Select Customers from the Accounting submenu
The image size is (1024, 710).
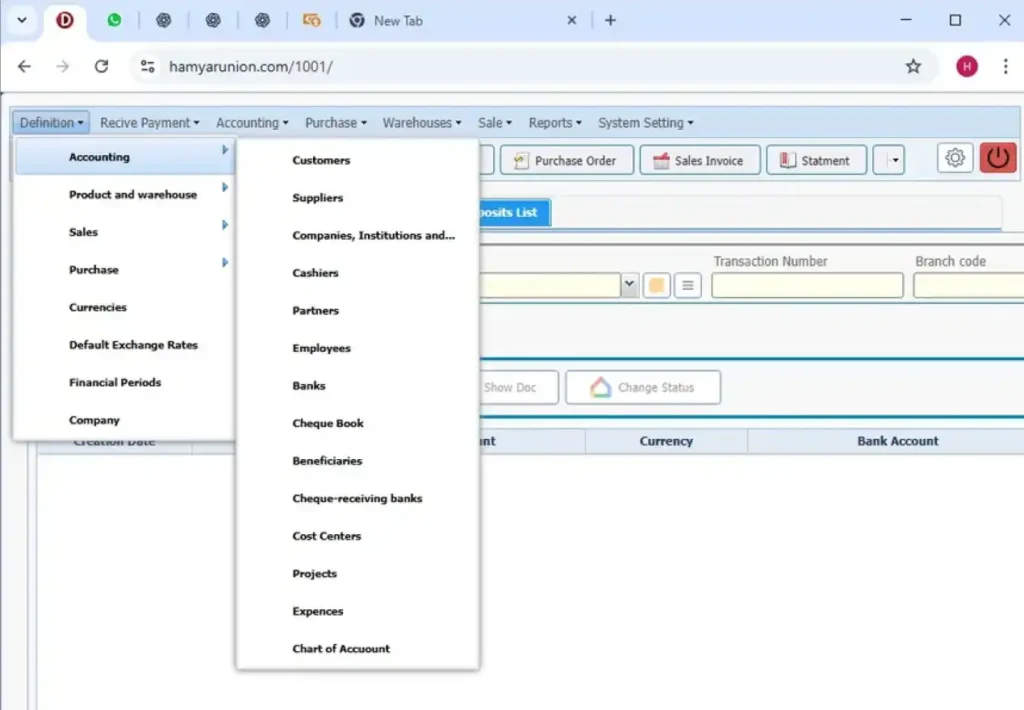click(321, 160)
